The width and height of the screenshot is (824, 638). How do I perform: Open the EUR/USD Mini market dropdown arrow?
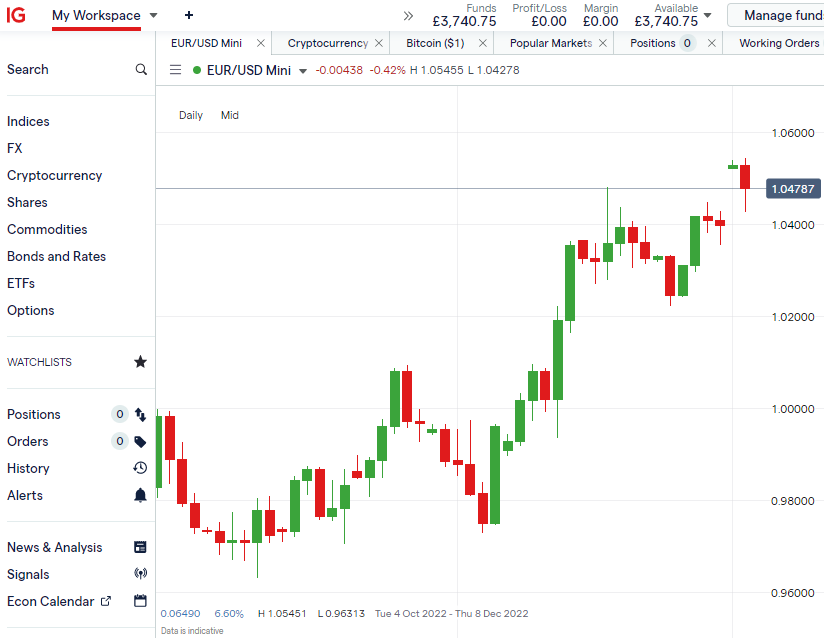pos(303,71)
